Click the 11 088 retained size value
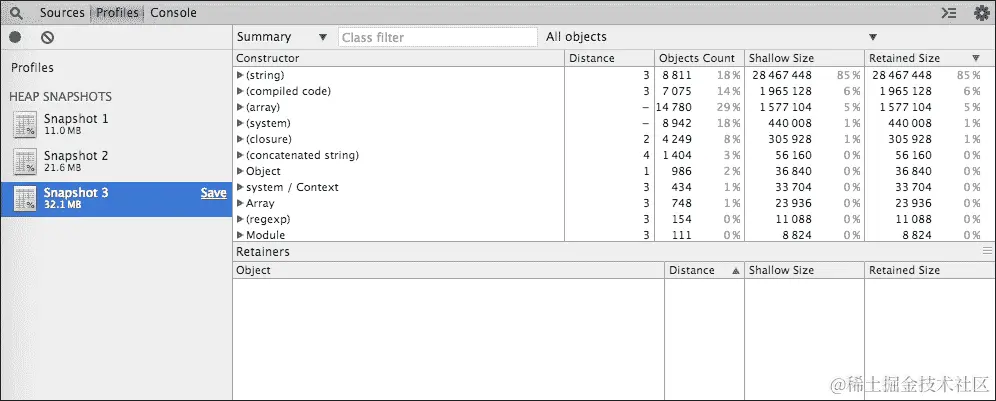The height and width of the screenshot is (401, 996). click(913, 219)
